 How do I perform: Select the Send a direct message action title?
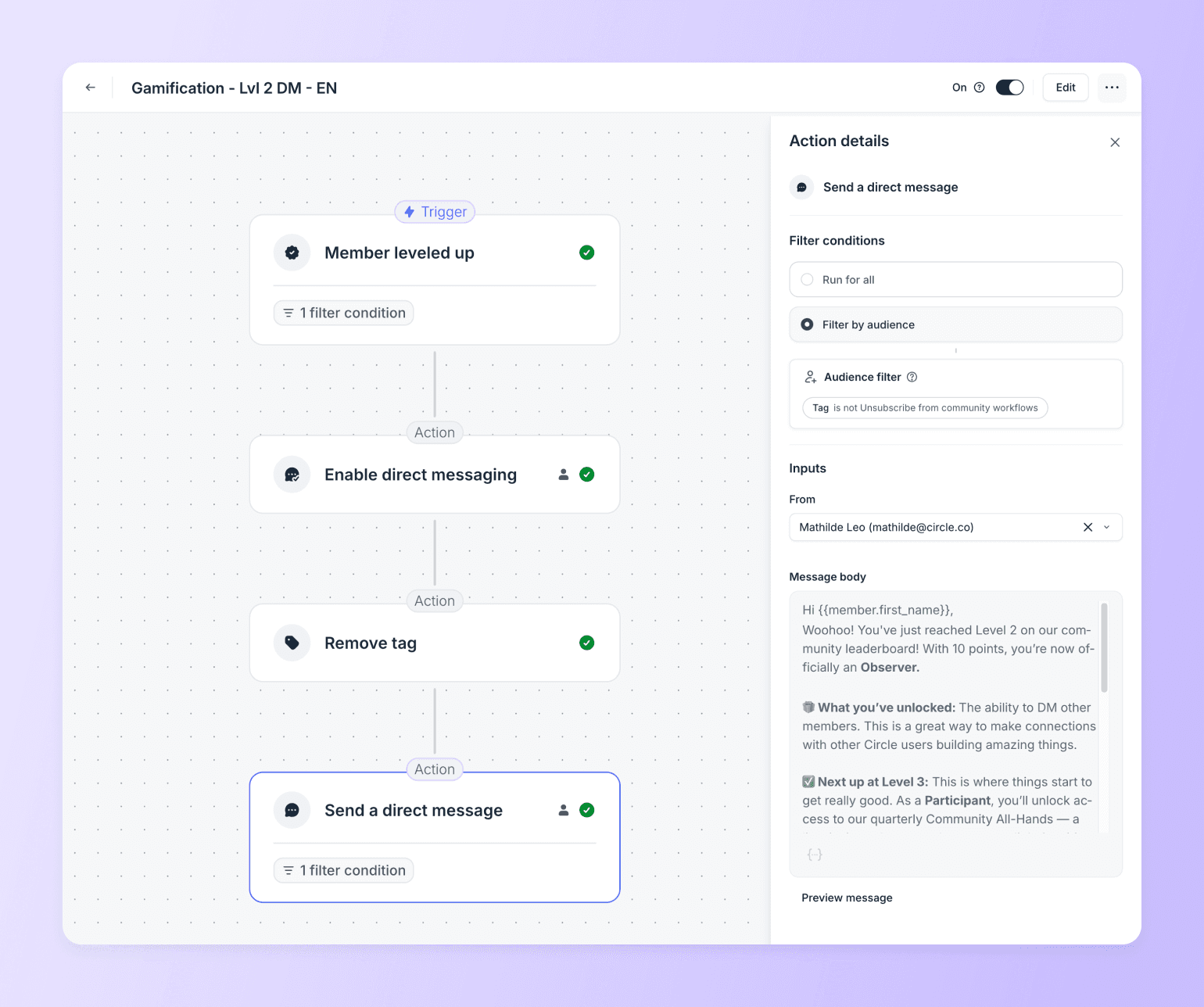pos(414,810)
